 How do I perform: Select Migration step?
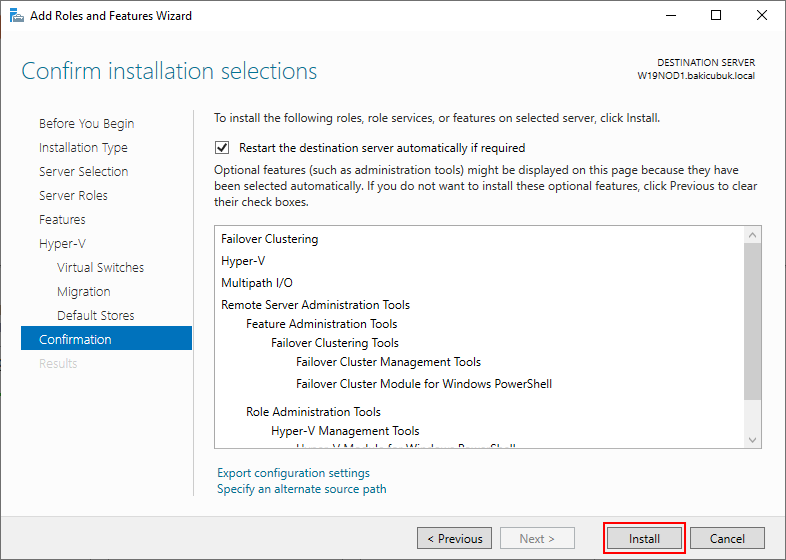coord(84,291)
